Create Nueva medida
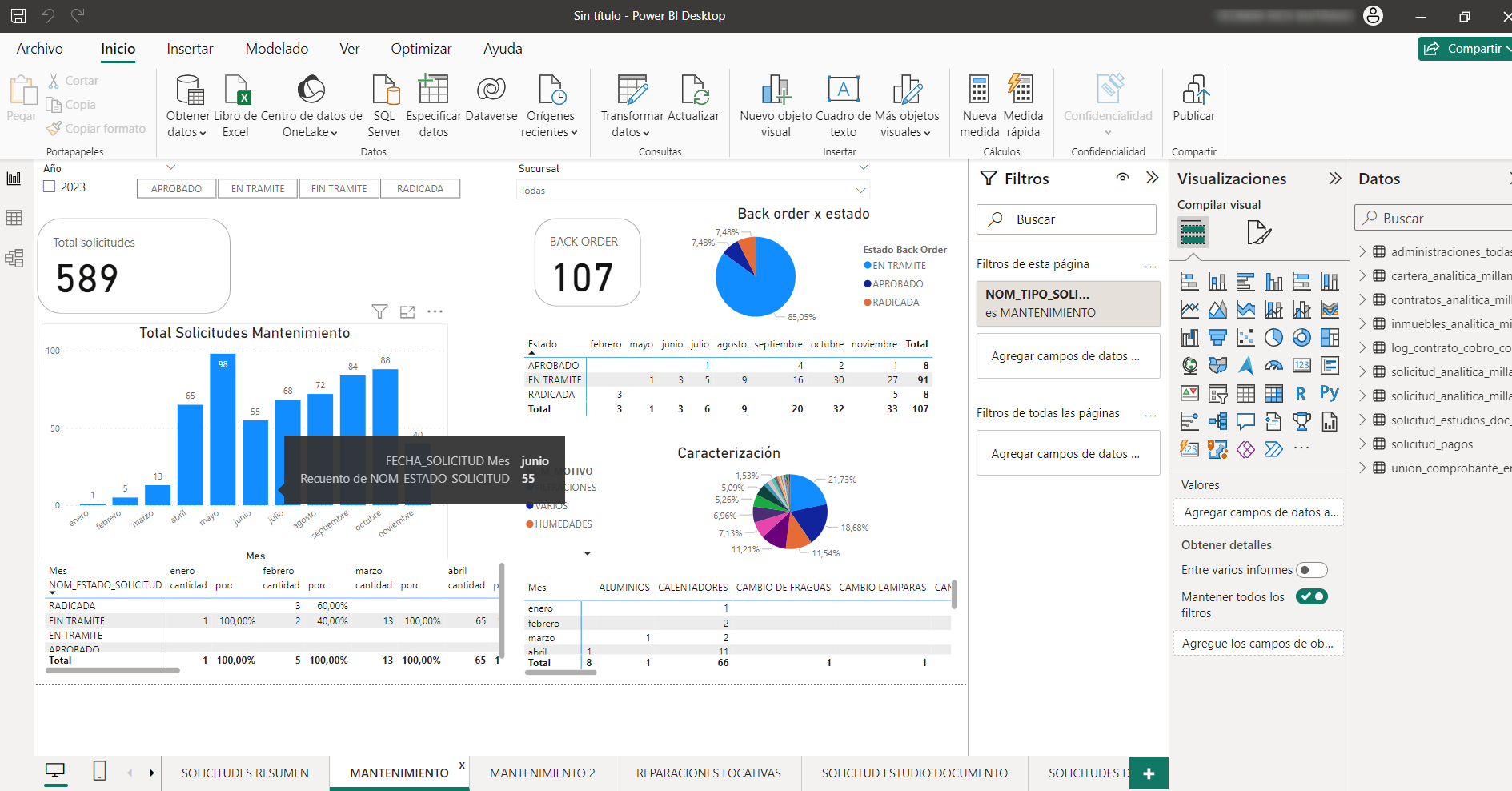This screenshot has height=791, width=1512. pyautogui.click(x=979, y=106)
